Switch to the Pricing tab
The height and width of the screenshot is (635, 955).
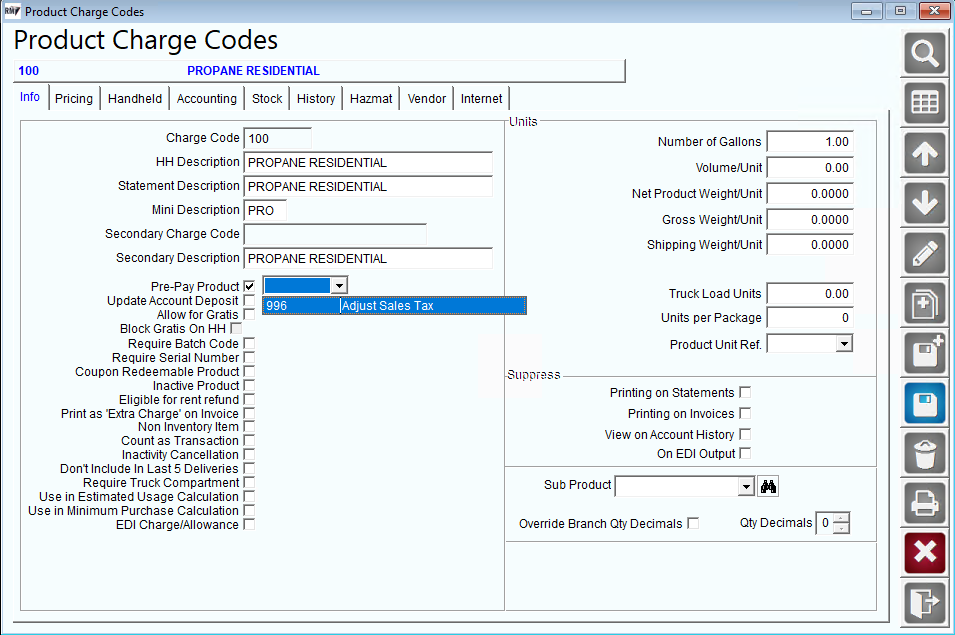(74, 99)
